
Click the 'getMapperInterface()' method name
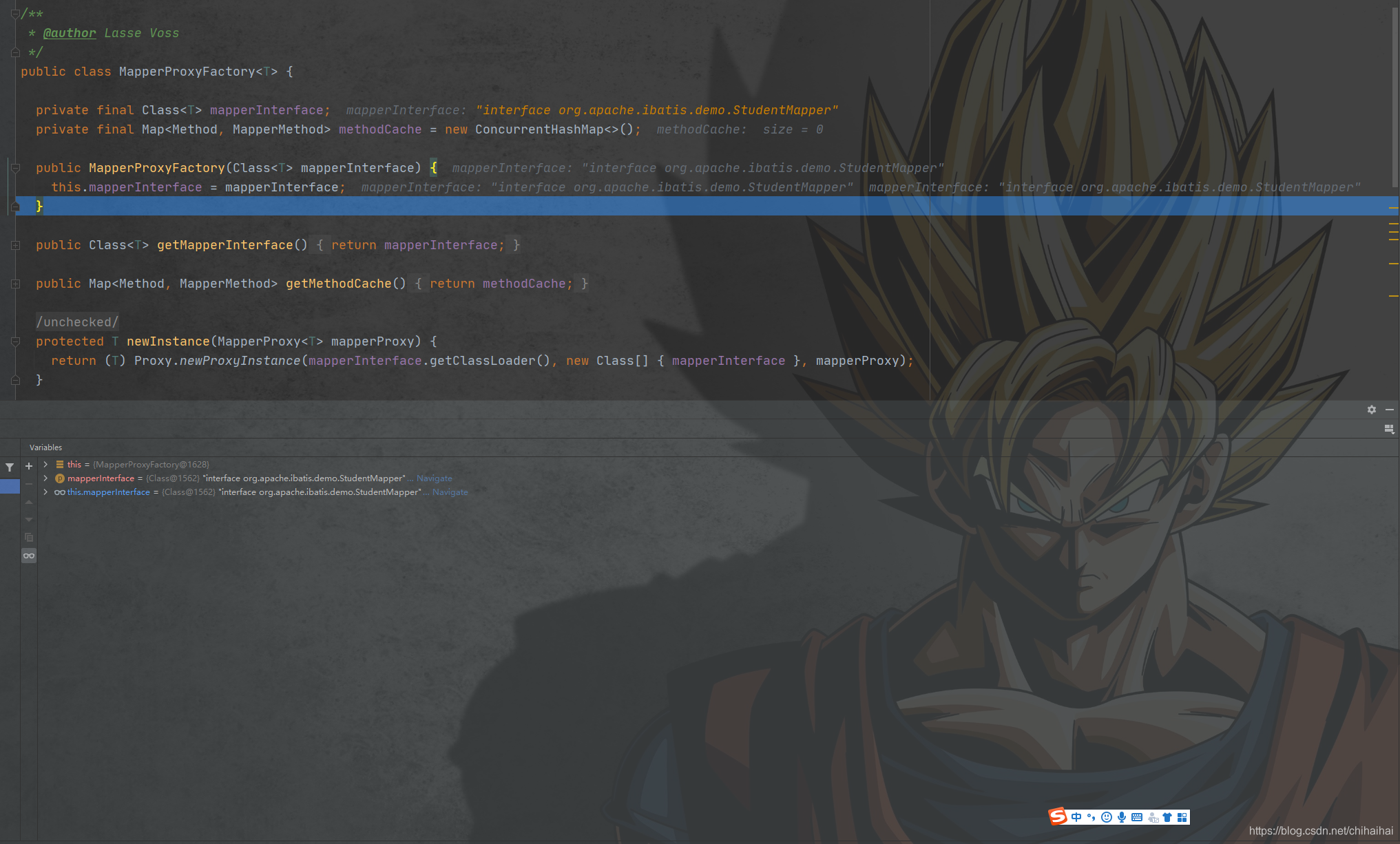coord(232,245)
